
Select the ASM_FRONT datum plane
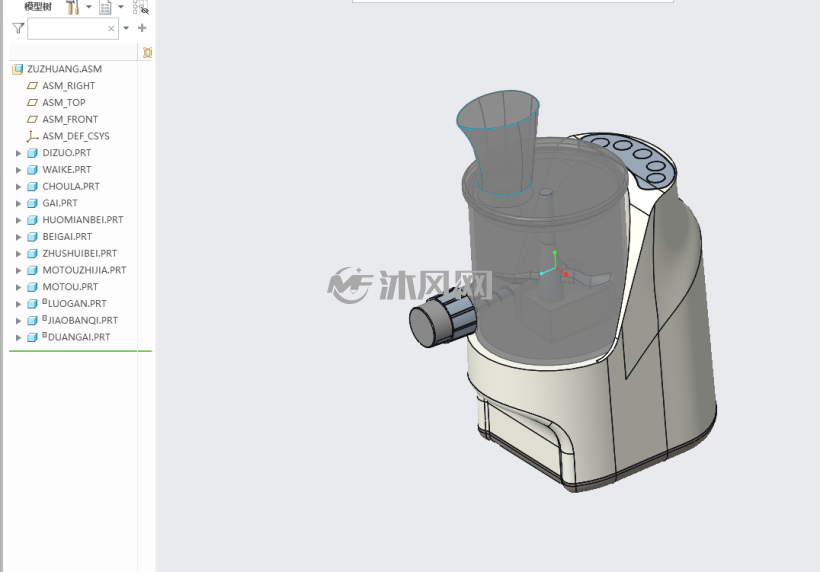coord(70,119)
